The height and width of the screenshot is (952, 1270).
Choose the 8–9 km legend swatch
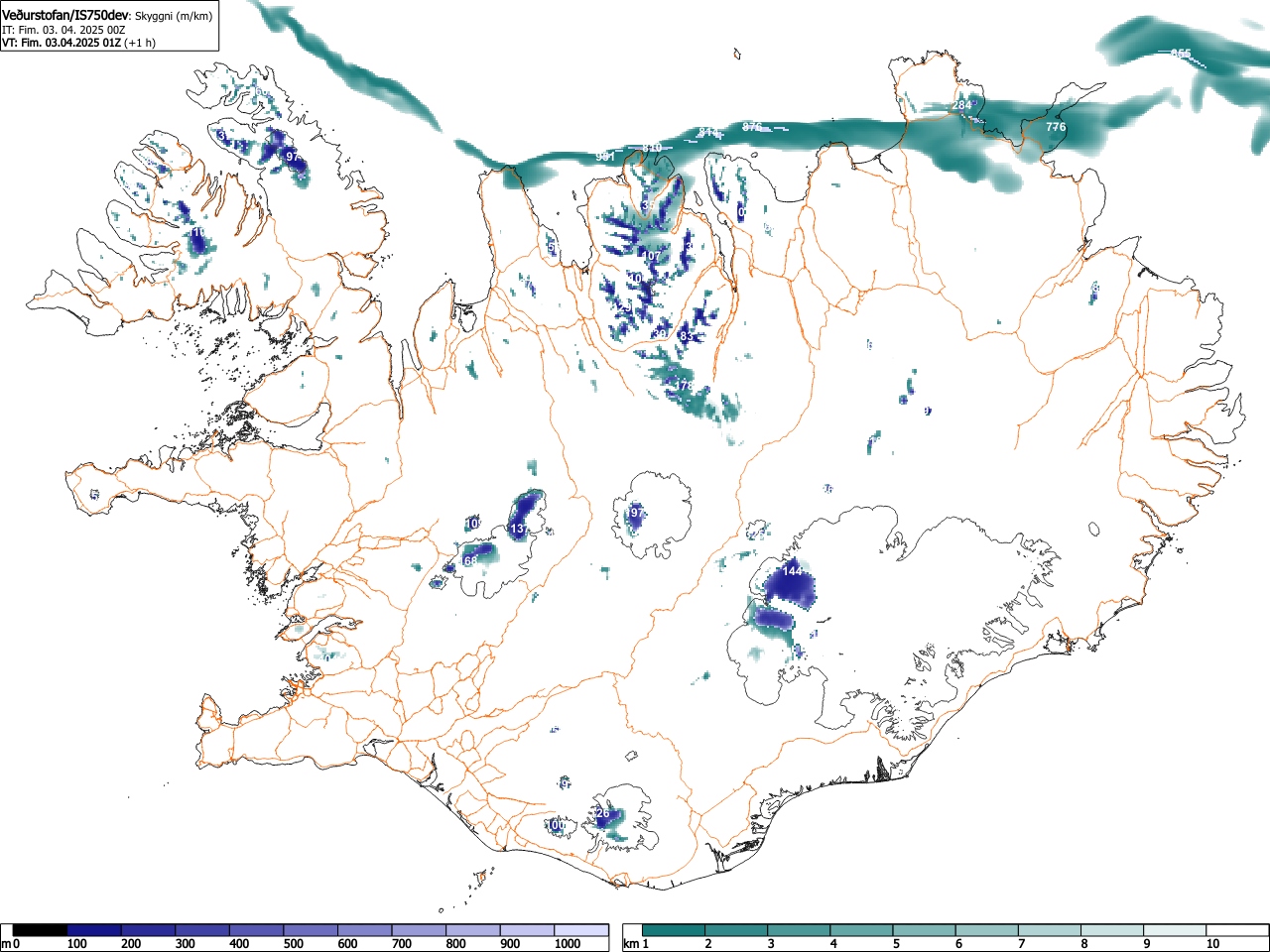coord(1111,930)
